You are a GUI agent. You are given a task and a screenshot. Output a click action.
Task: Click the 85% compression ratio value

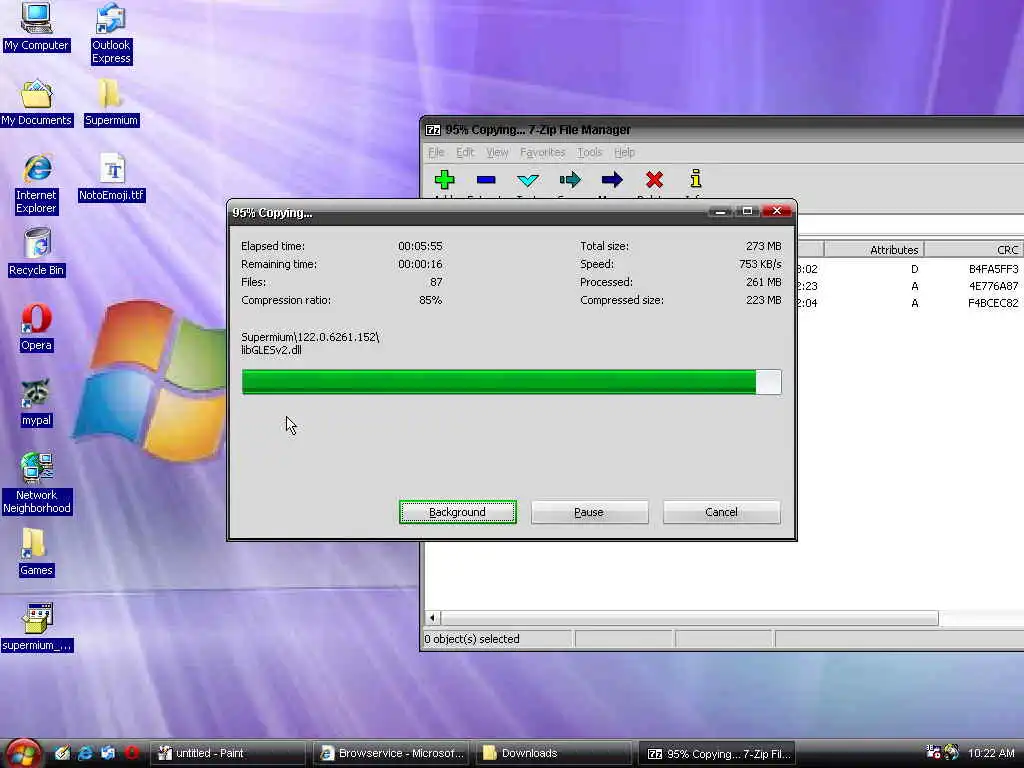[430, 300]
